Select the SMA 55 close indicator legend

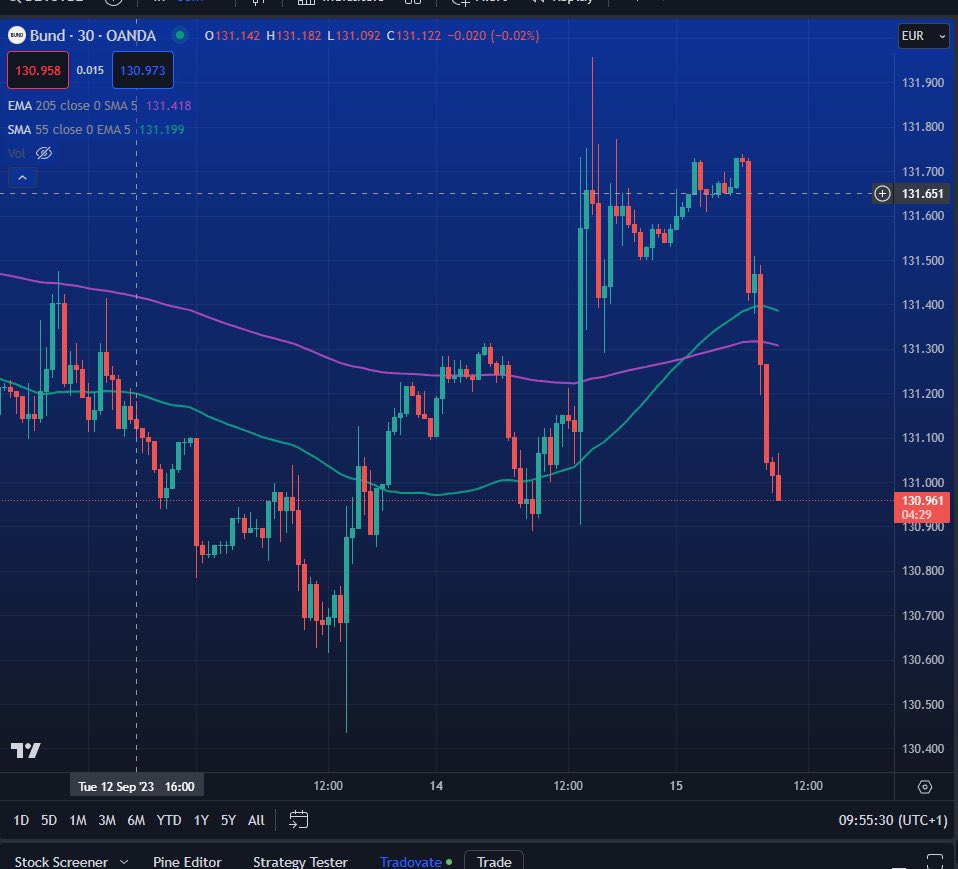pos(69,130)
